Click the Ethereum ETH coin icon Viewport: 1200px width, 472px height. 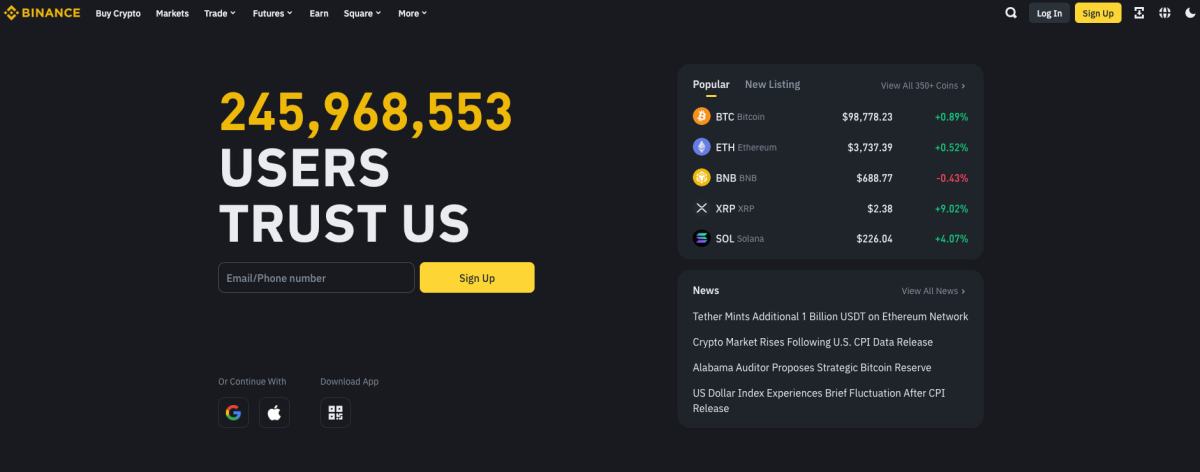[702, 147]
